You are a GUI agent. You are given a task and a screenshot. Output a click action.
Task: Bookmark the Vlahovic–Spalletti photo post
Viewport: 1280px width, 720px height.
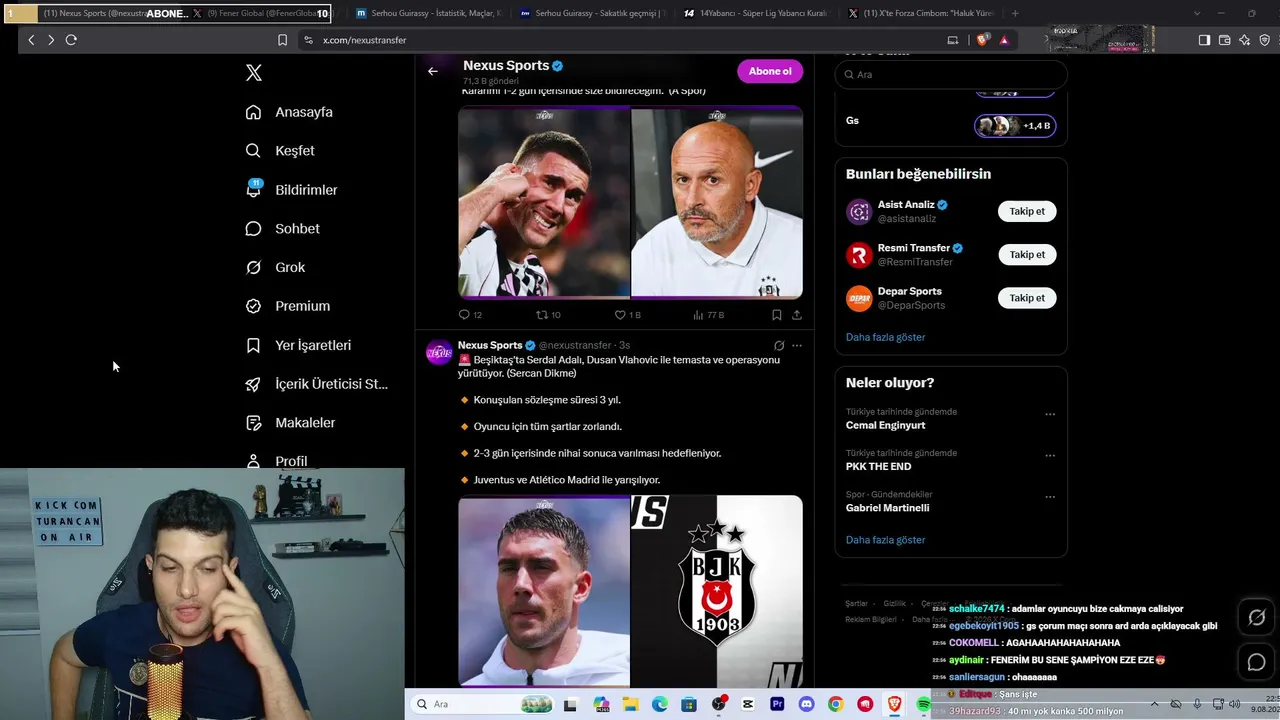click(776, 315)
